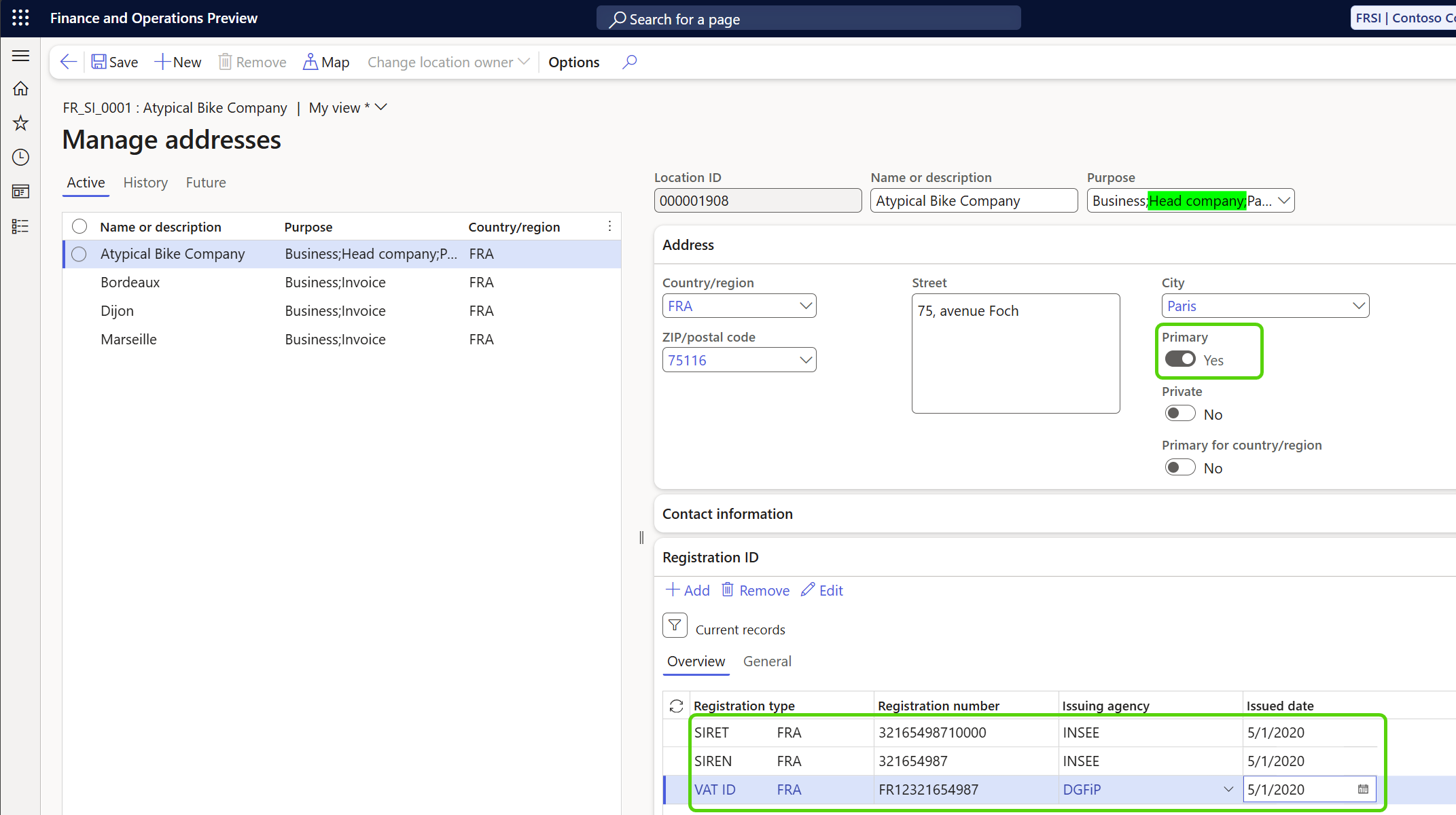Image resolution: width=1456 pixels, height=815 pixels.
Task: Open the Registration ID filter funnel
Action: 675,626
